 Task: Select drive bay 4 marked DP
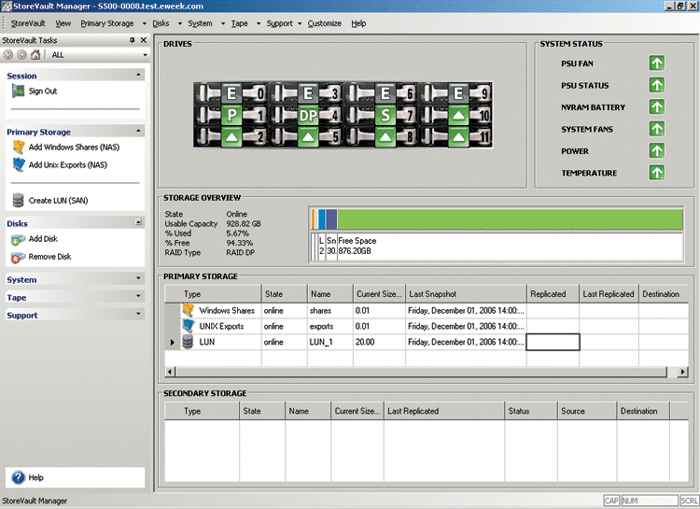308,115
